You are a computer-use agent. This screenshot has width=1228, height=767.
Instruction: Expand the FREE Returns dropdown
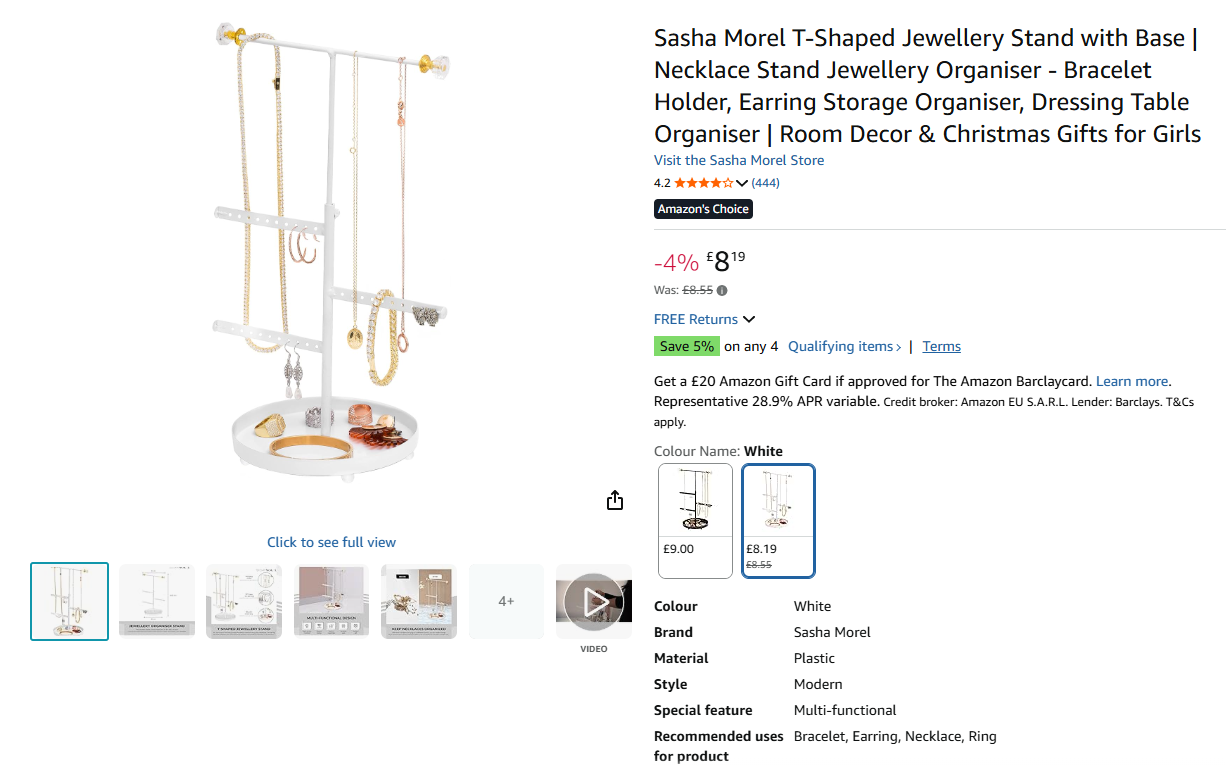(749, 320)
